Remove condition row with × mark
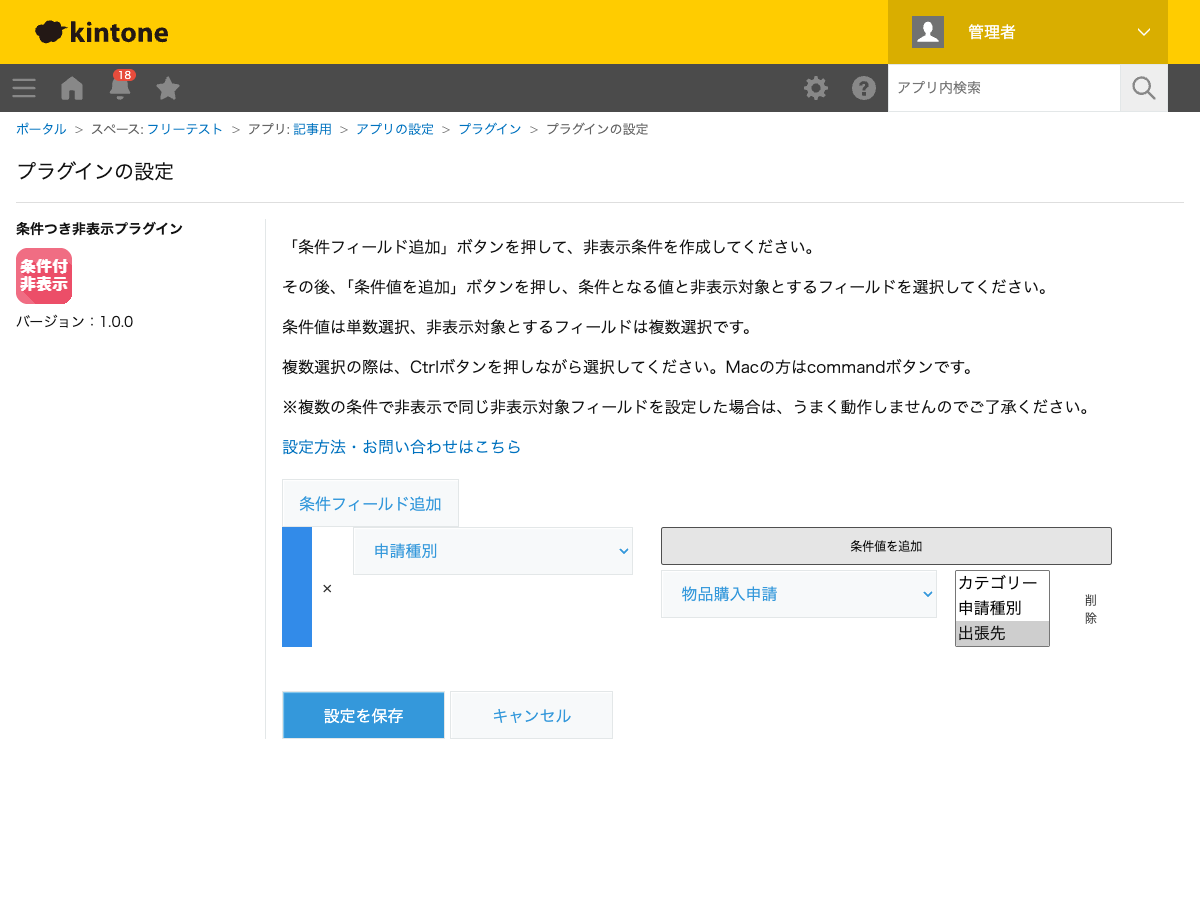This screenshot has width=1200, height=900. (327, 588)
